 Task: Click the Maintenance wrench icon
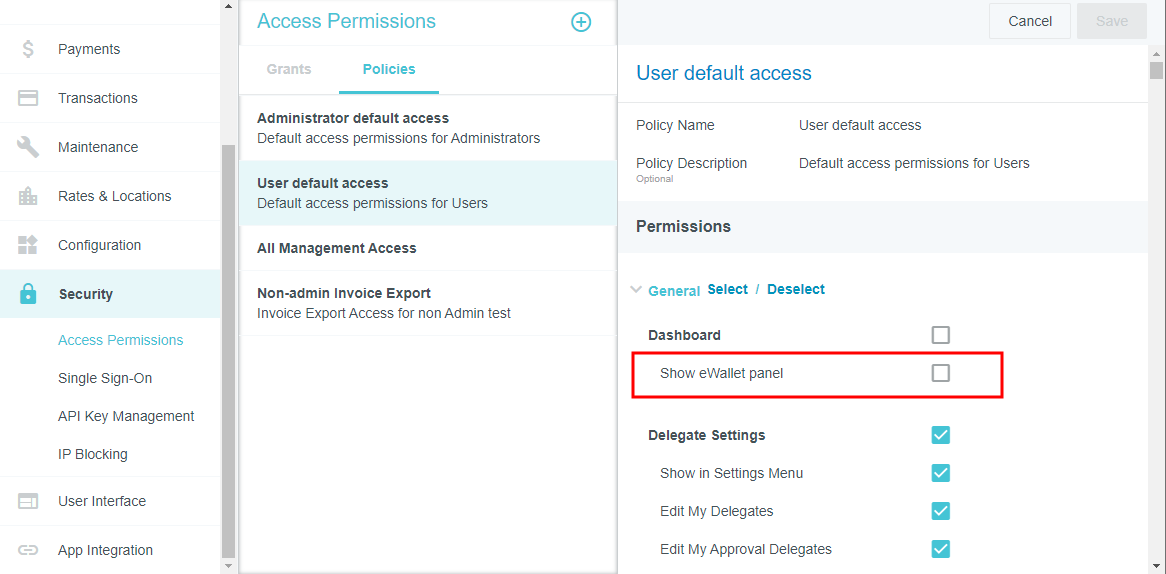tap(28, 147)
